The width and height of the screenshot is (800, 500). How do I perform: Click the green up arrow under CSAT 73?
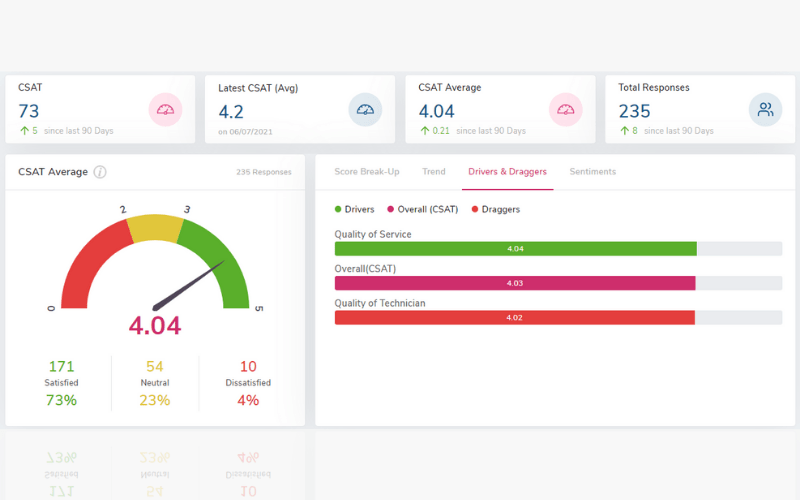point(23,131)
